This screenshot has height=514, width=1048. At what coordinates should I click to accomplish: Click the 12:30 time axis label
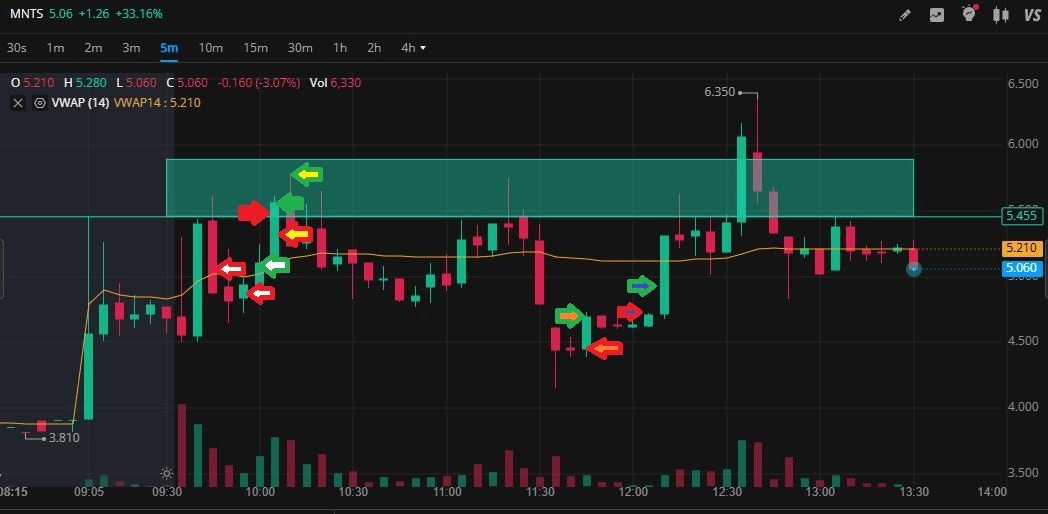pos(727,492)
